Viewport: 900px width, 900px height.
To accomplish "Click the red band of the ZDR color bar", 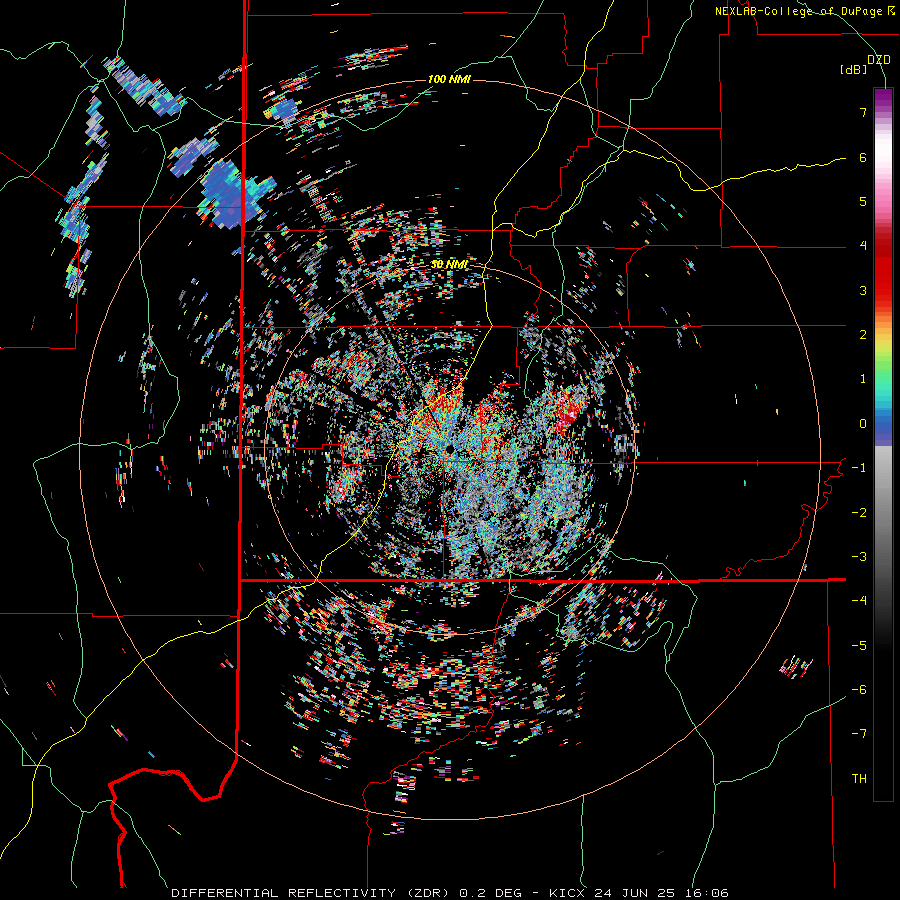I will tap(883, 270).
